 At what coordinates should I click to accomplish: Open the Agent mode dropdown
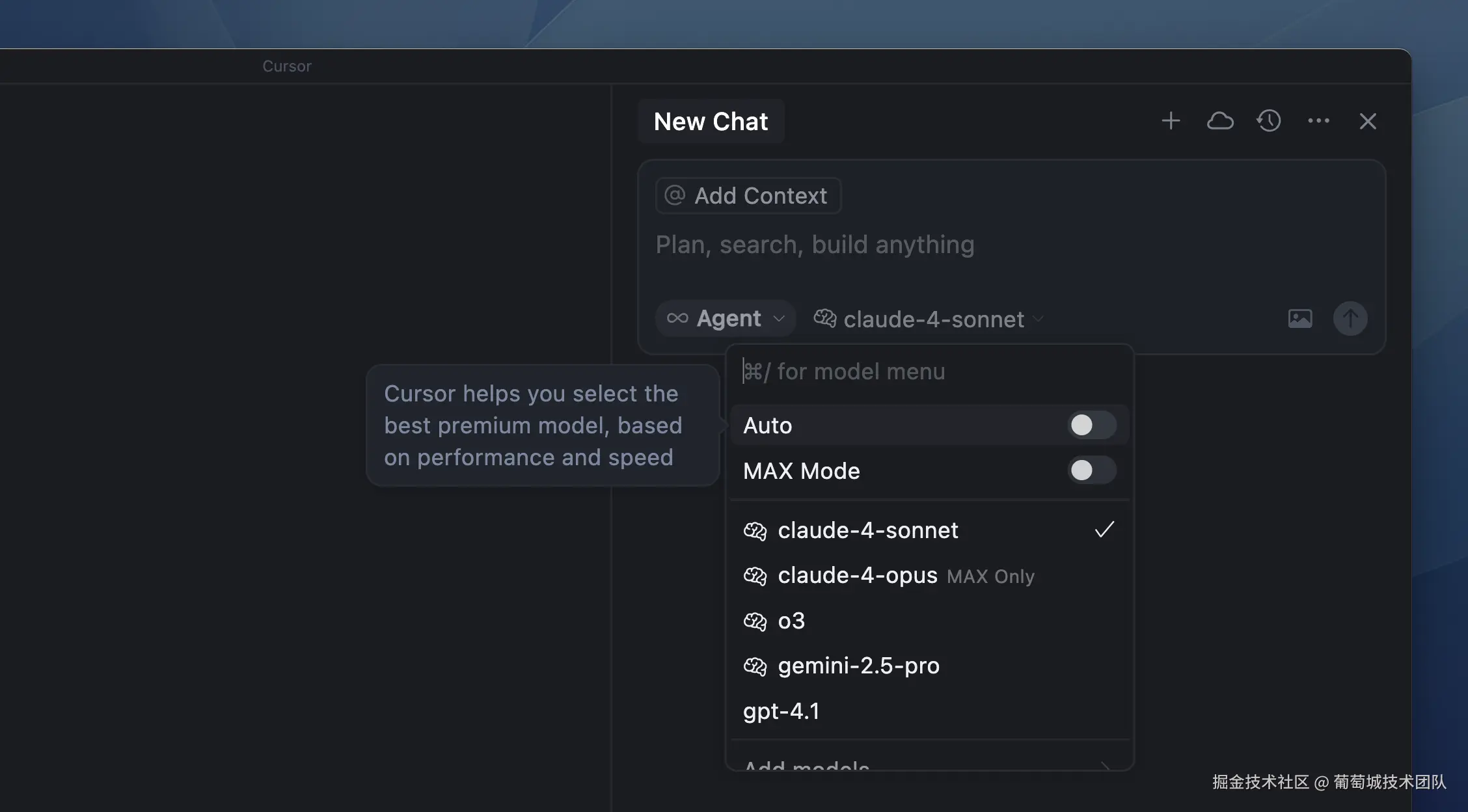[725, 318]
